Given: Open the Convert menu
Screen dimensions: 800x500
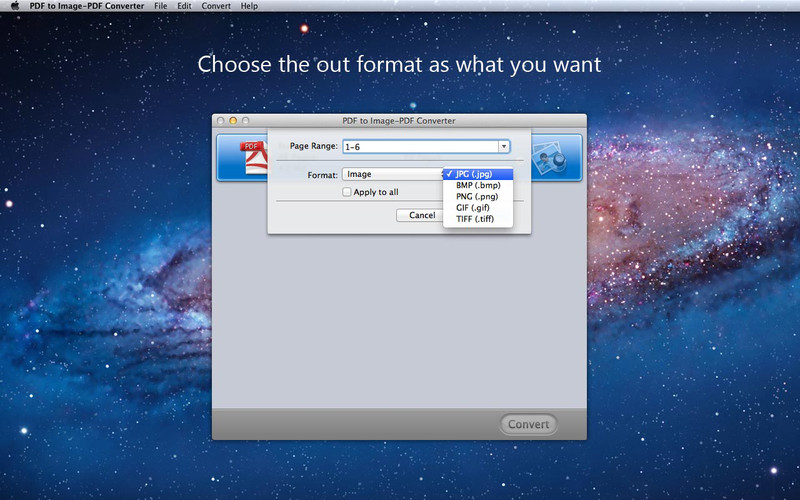Looking at the screenshot, I should coord(216,6).
